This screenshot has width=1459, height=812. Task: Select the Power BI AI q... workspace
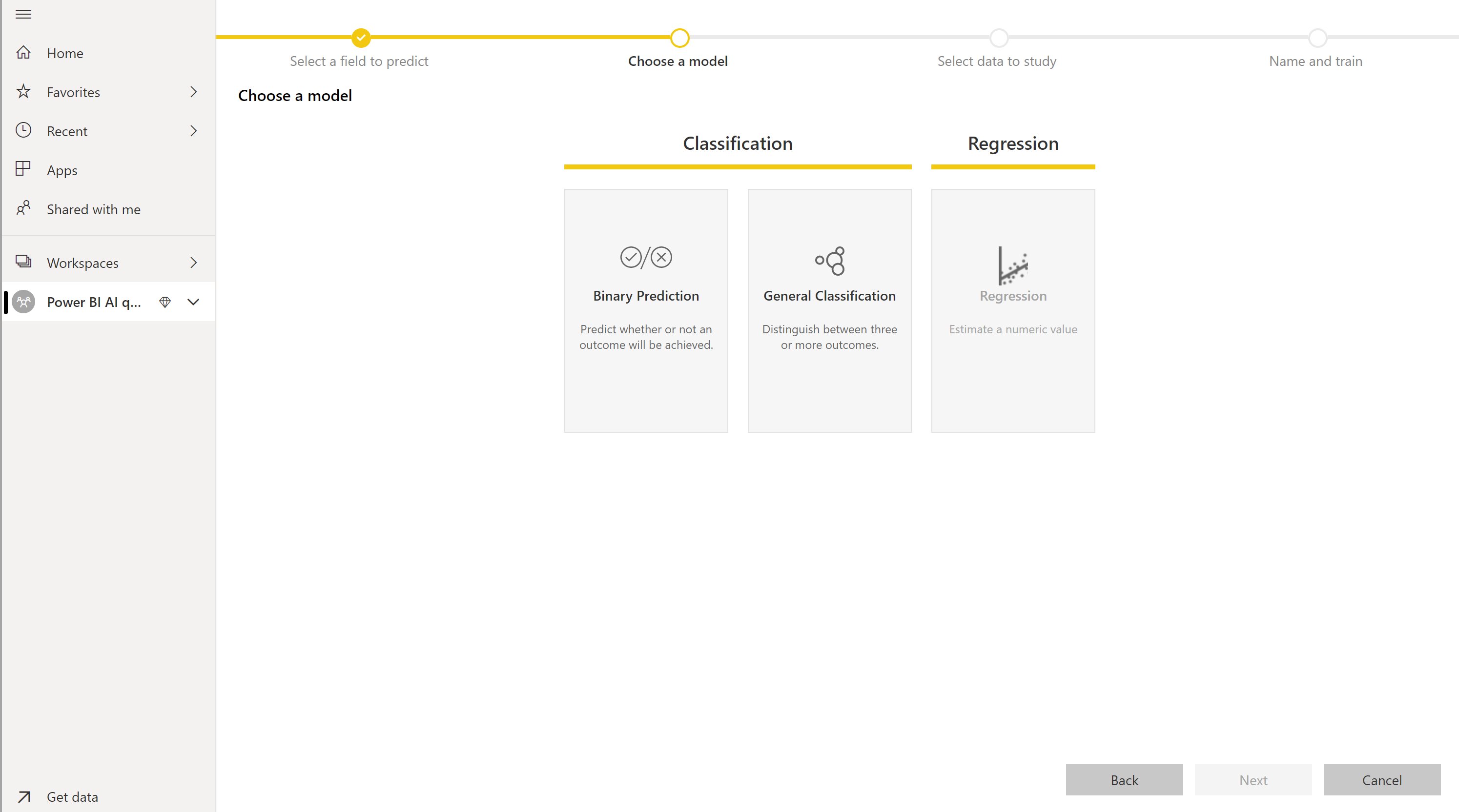(94, 303)
